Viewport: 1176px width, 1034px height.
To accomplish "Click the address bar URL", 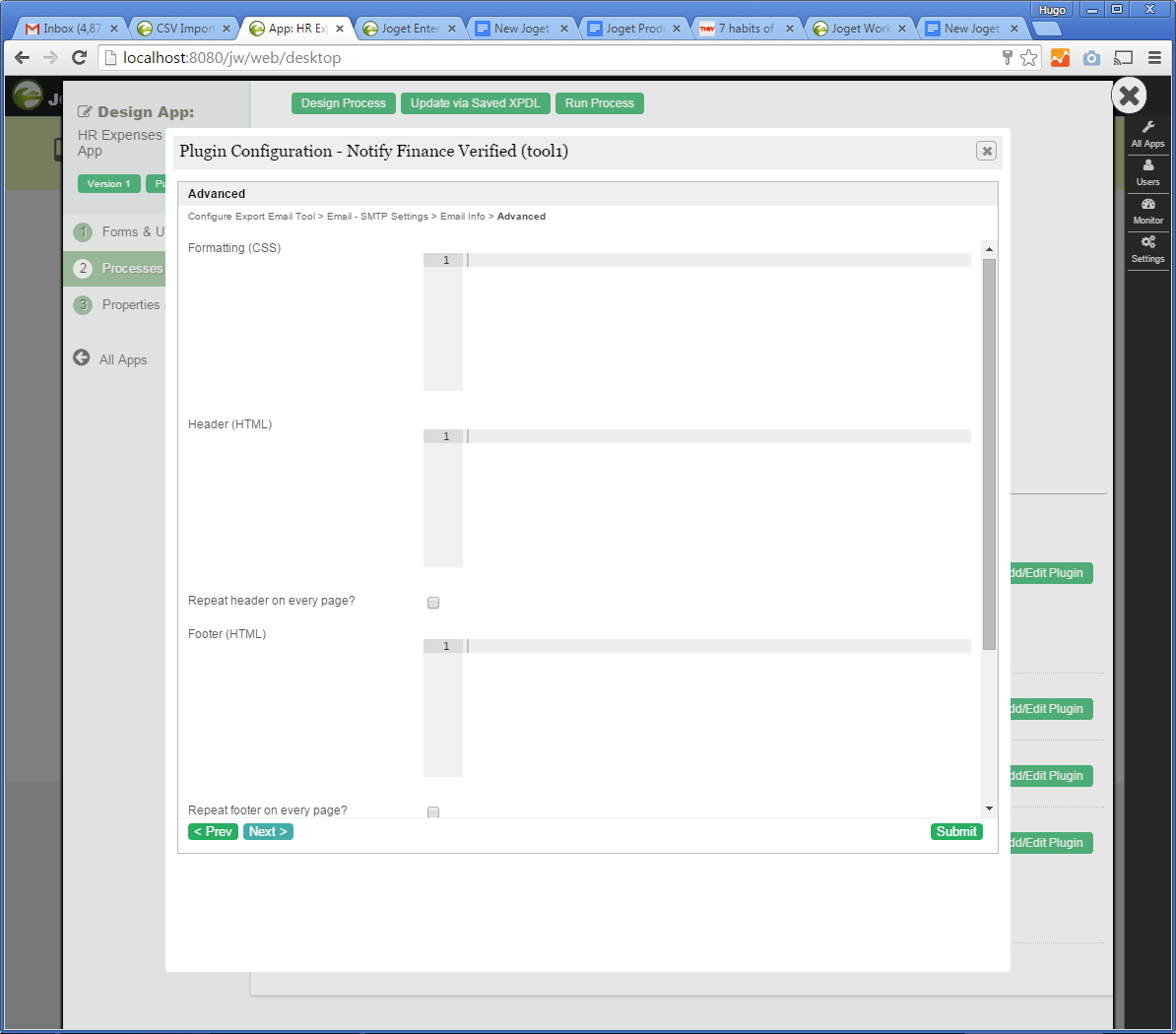I will (x=231, y=58).
